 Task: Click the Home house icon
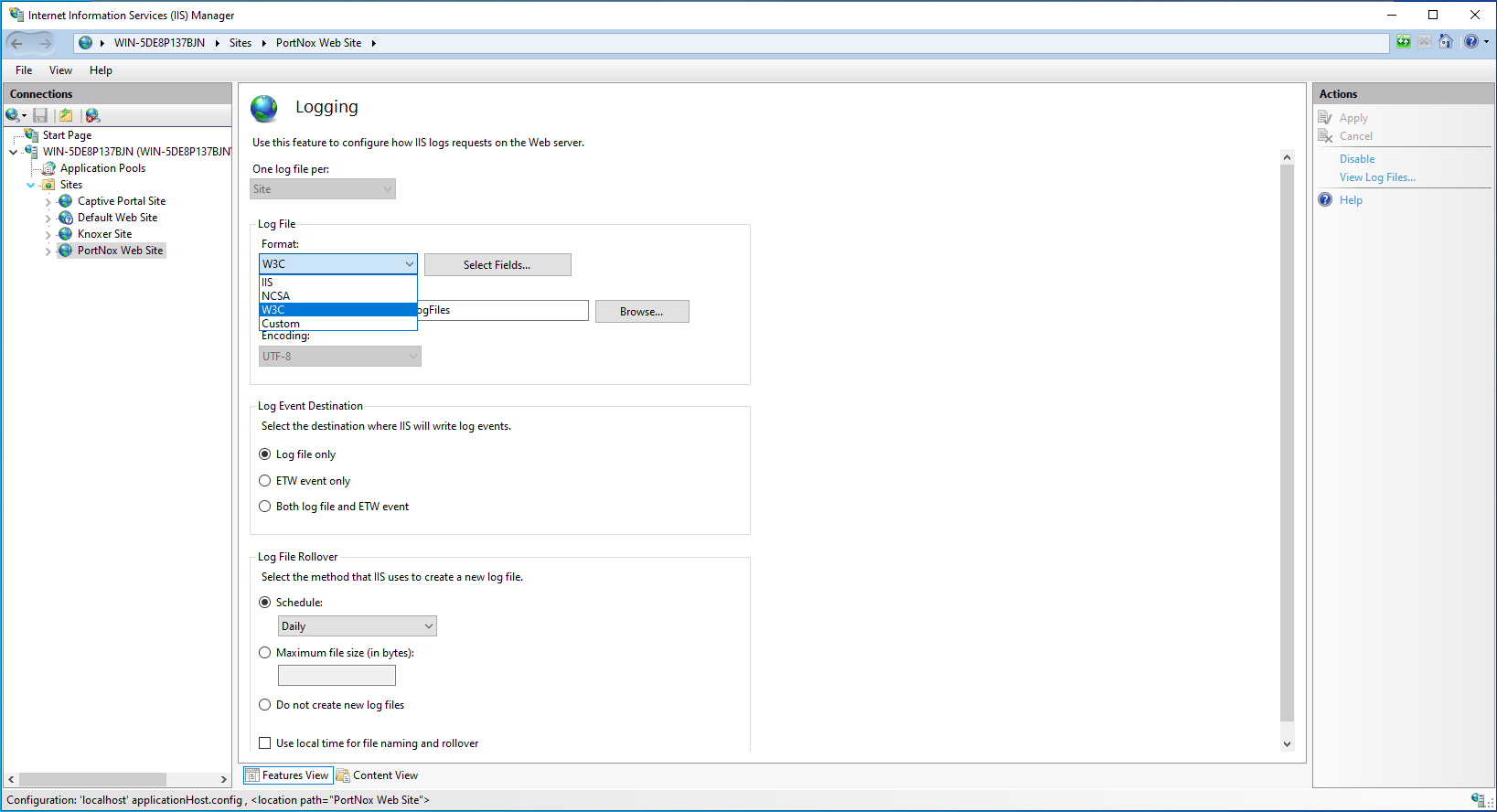1446,41
